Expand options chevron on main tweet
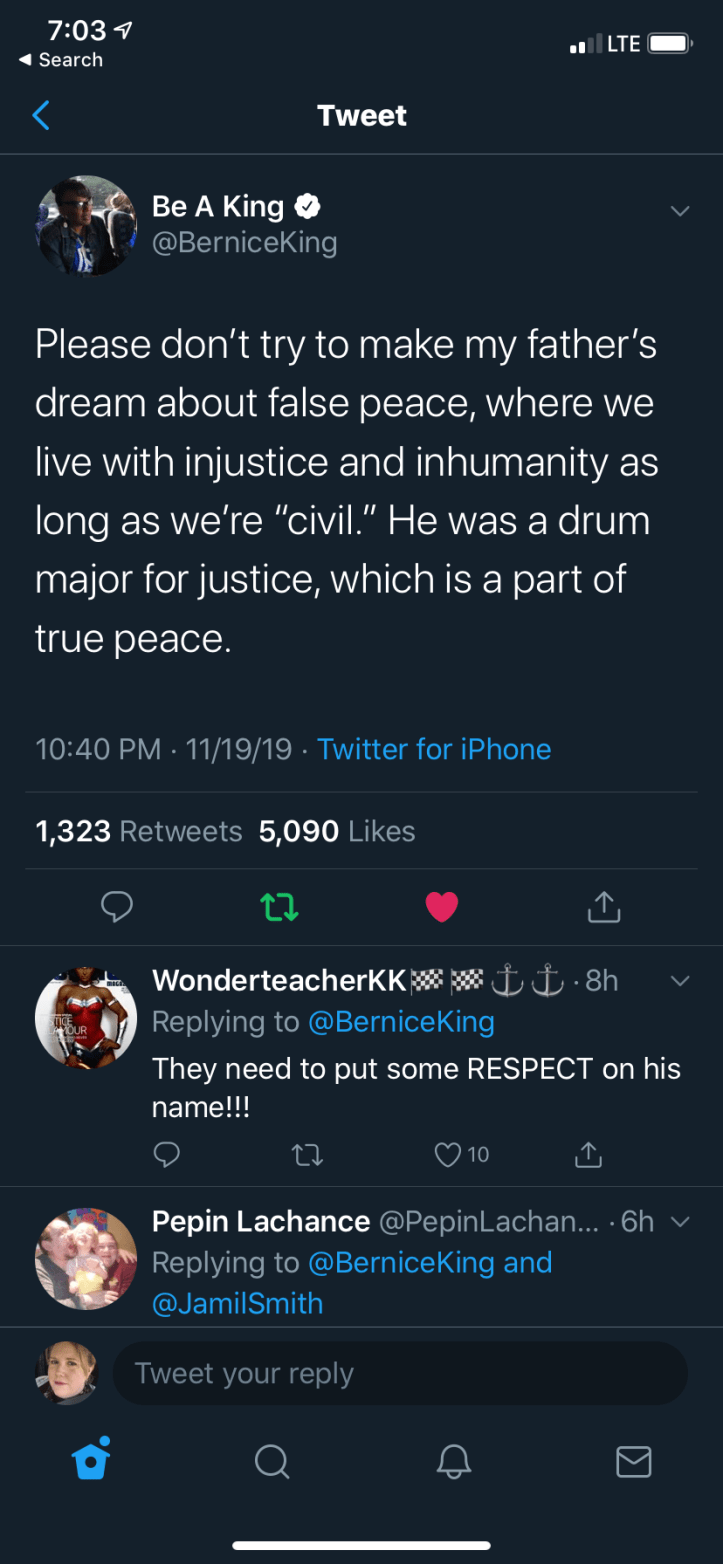Image resolution: width=723 pixels, height=1564 pixels. click(680, 211)
